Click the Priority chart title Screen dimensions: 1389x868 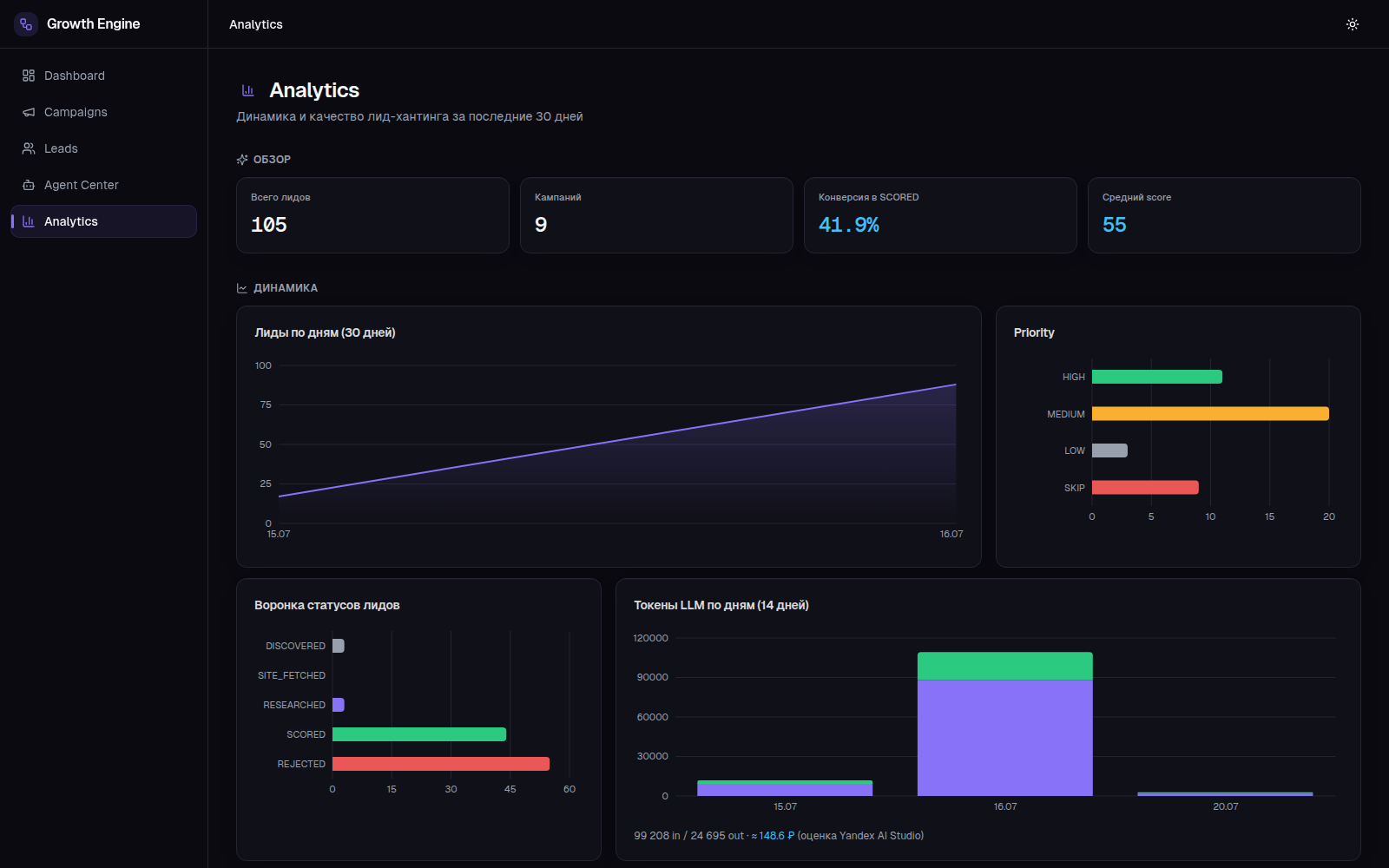click(x=1034, y=332)
